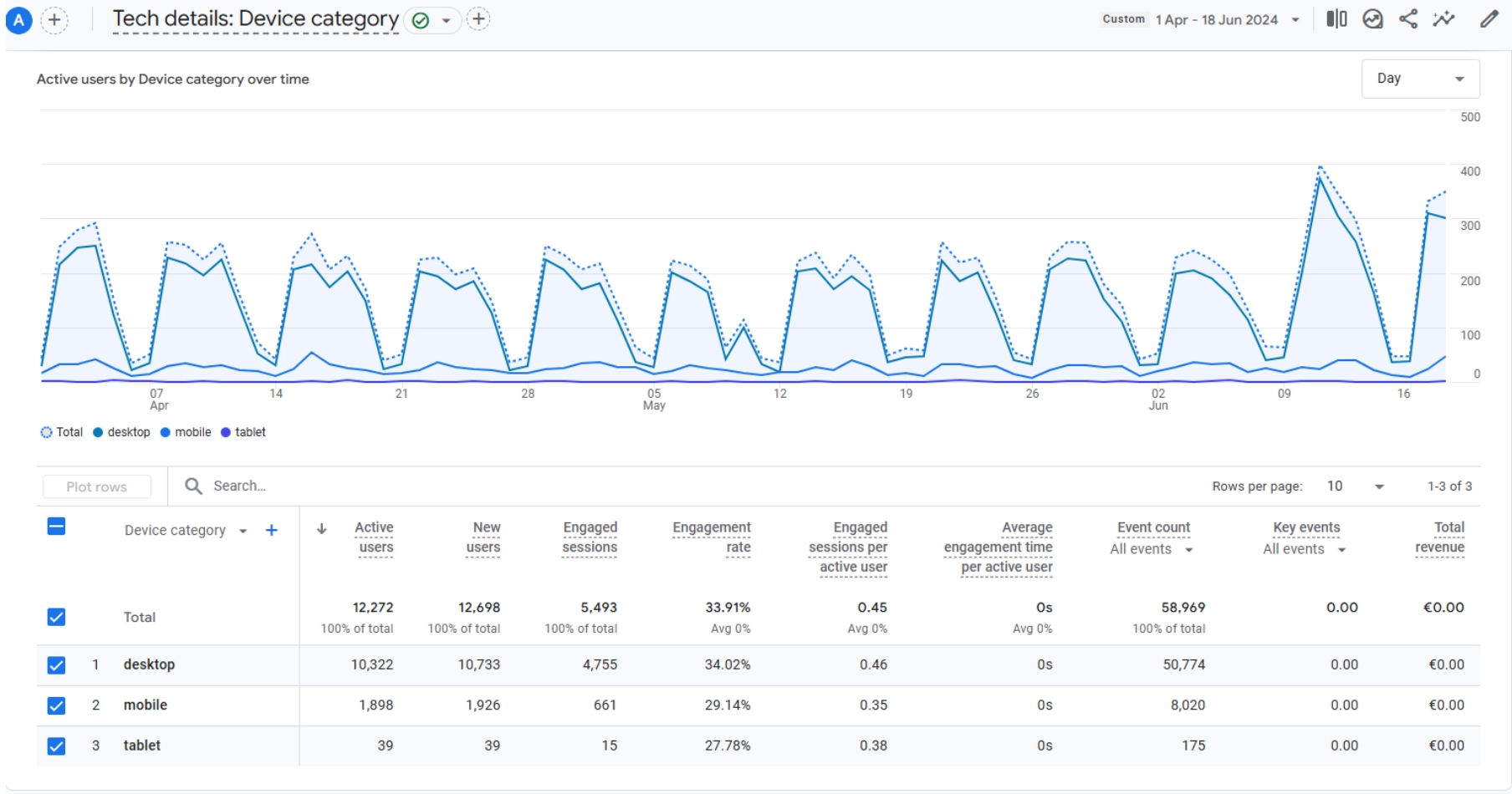This screenshot has width=1512, height=794.
Task: Add a comparison with the plus circle icon
Action: [x=54, y=20]
